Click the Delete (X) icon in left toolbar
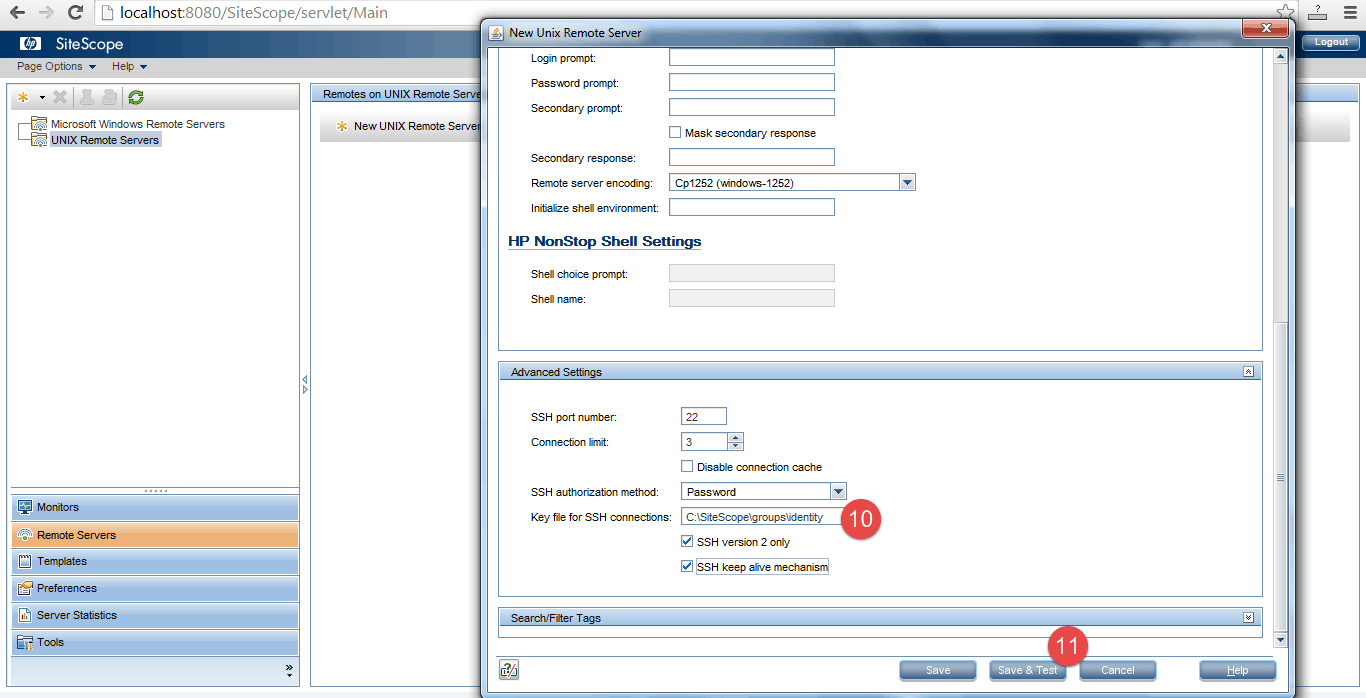This screenshot has width=1366, height=698. tap(60, 97)
